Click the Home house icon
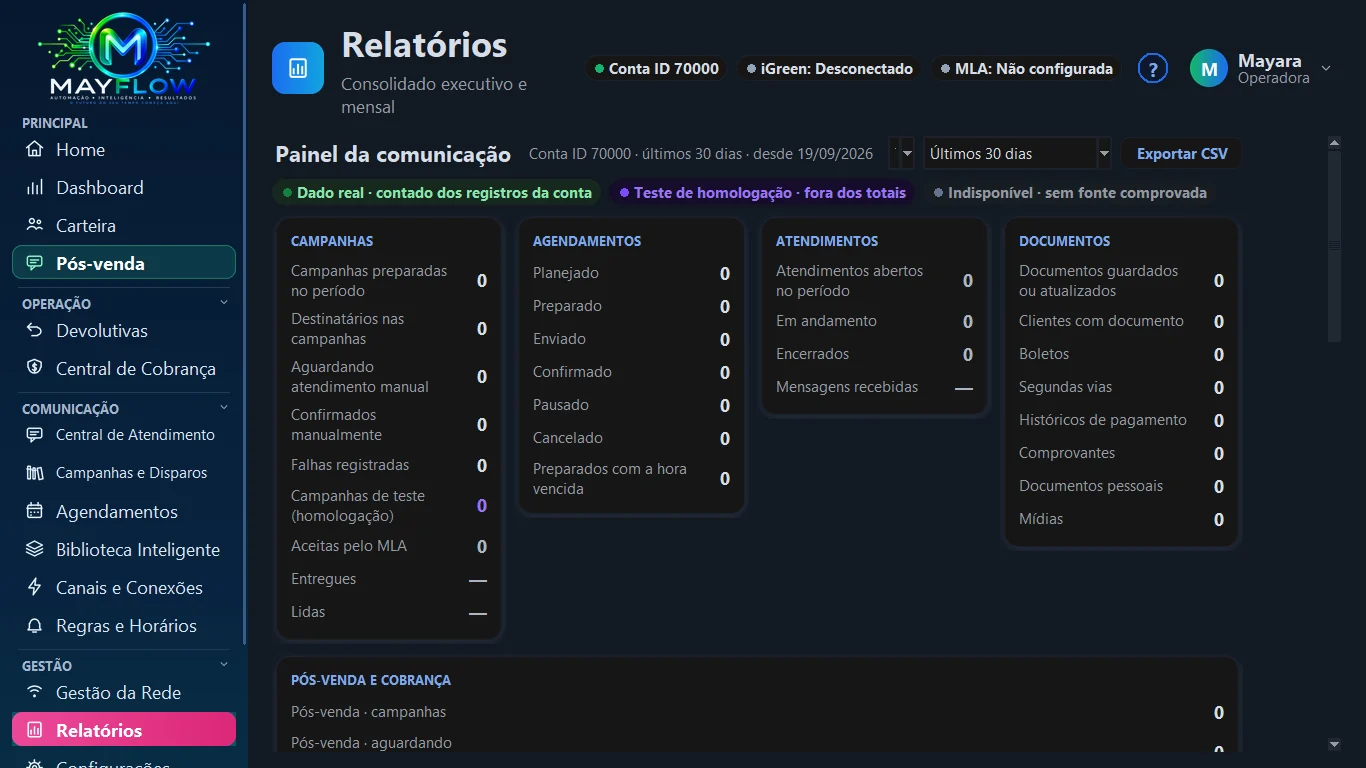 (x=35, y=150)
